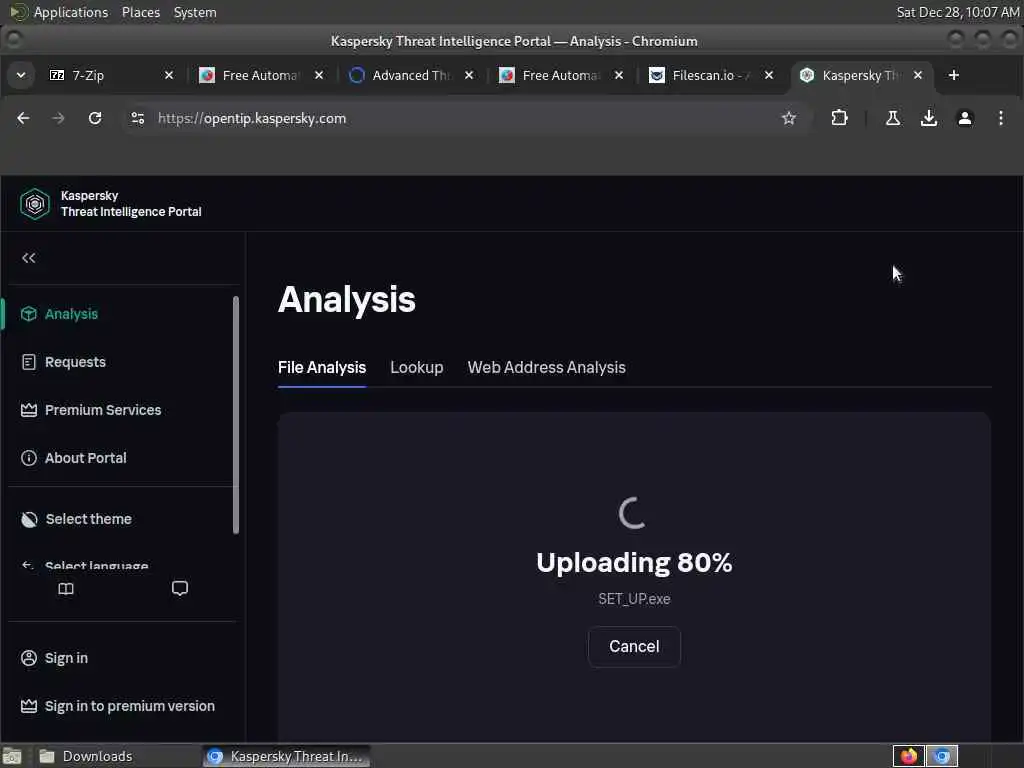The height and width of the screenshot is (768, 1024).
Task: Open browser profile icon
Action: [965, 118]
